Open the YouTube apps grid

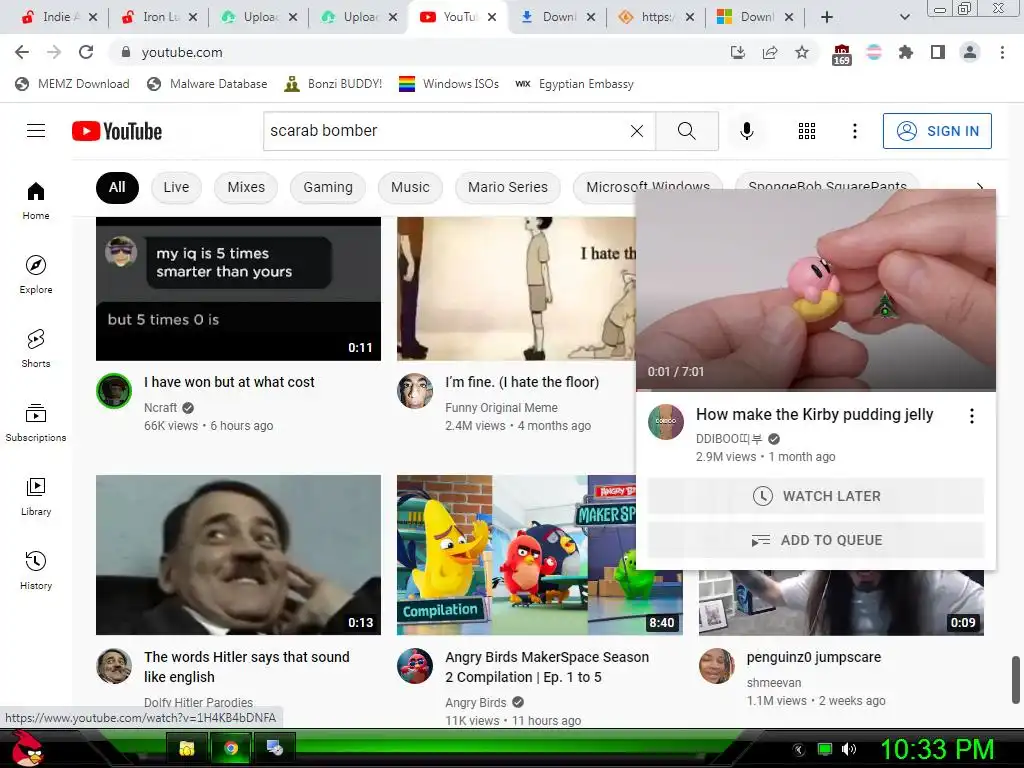[x=807, y=131]
